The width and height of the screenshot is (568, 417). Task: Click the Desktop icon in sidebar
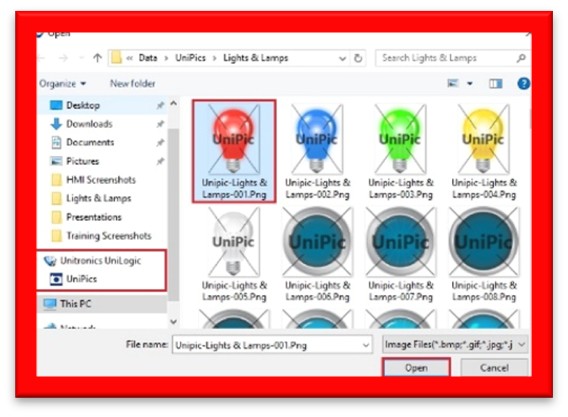(56, 105)
